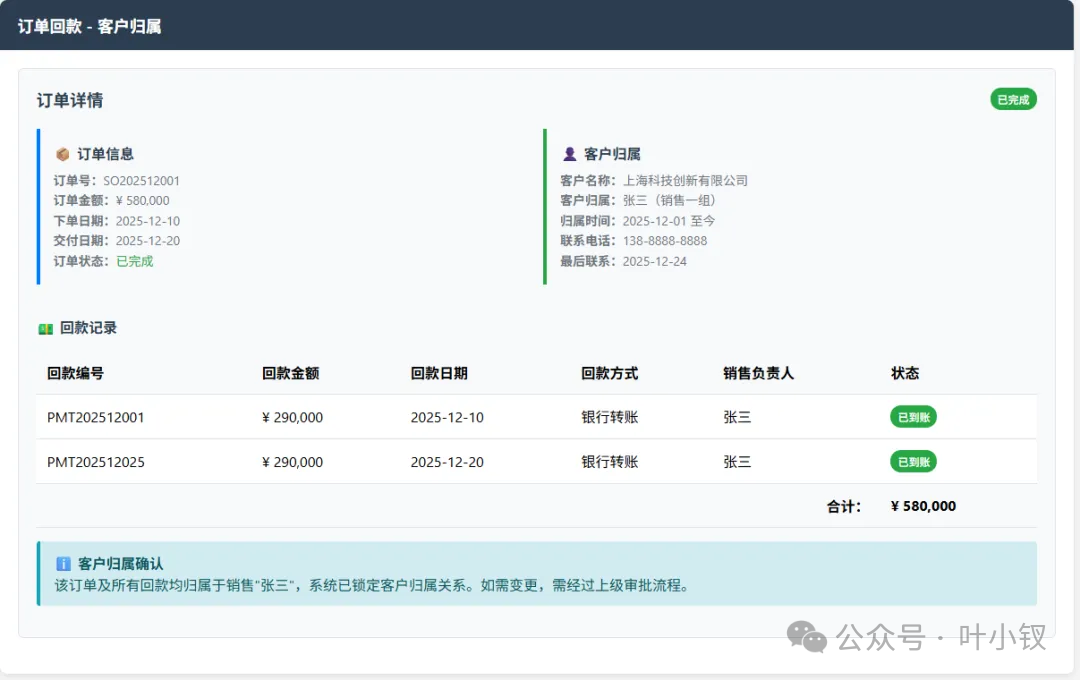Click the 回款记录 section heading

click(88, 328)
